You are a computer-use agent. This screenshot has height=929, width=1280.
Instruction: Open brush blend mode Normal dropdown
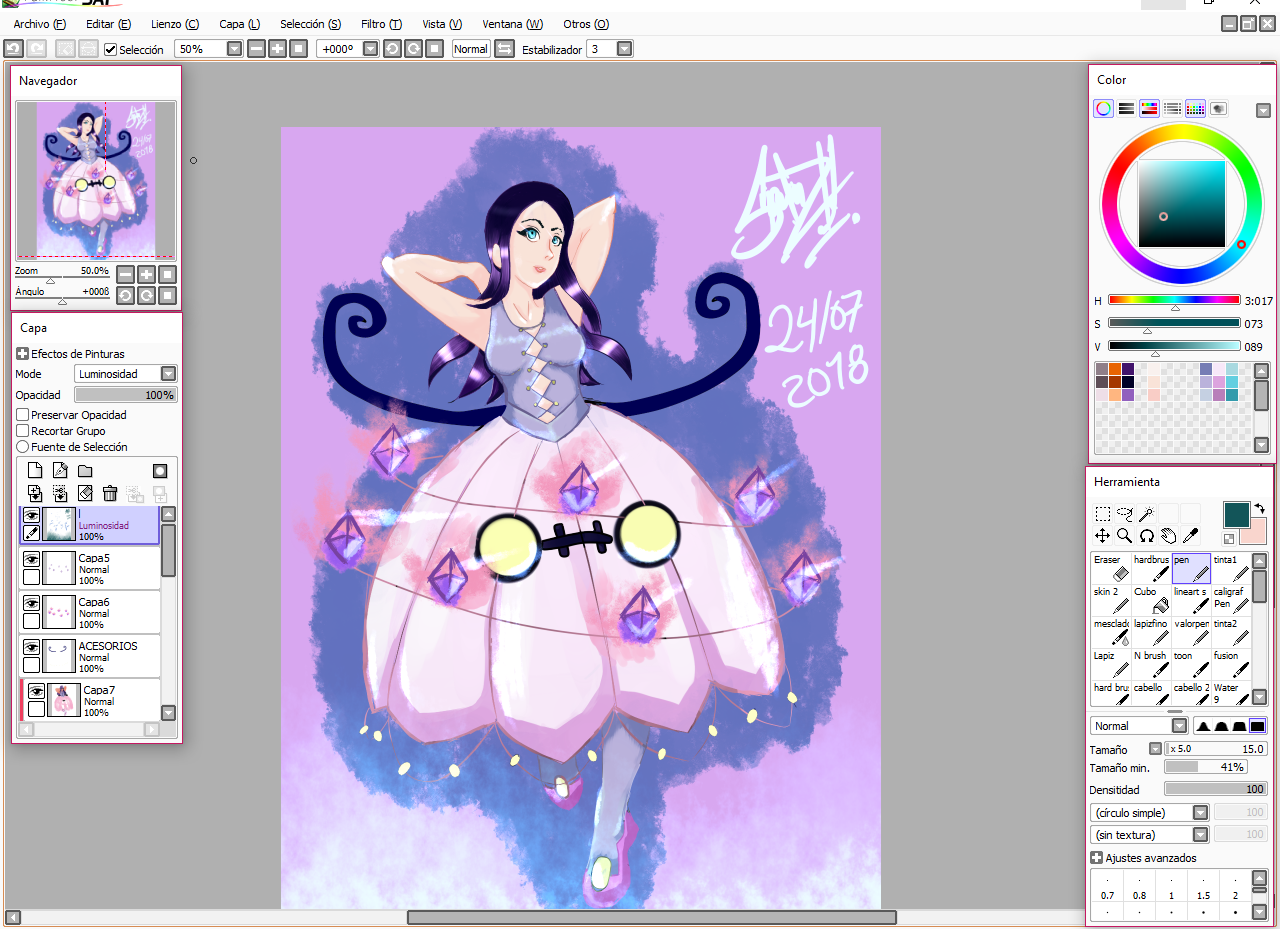(1179, 726)
